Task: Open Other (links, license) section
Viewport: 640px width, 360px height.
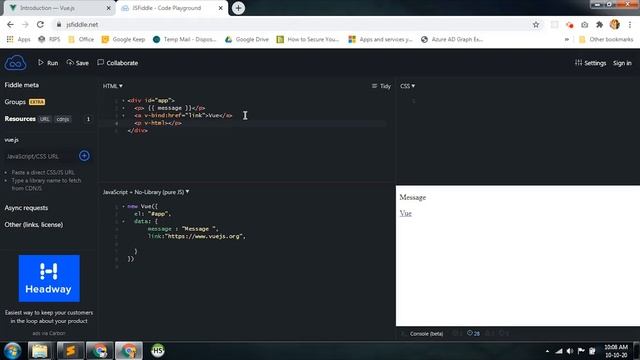Action: point(34,224)
